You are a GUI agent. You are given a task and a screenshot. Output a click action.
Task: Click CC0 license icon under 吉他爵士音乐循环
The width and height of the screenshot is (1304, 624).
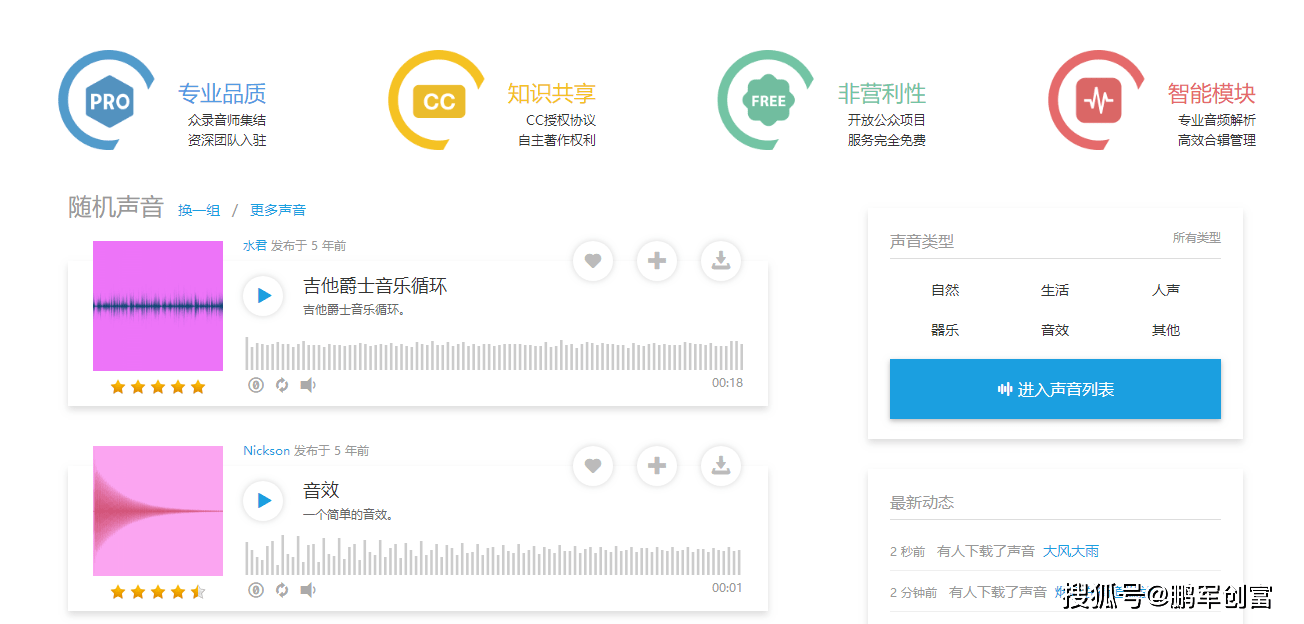pos(256,385)
